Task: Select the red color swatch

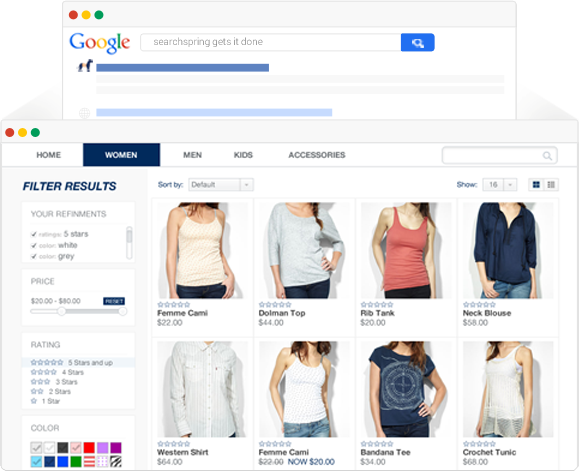Action: click(x=89, y=448)
